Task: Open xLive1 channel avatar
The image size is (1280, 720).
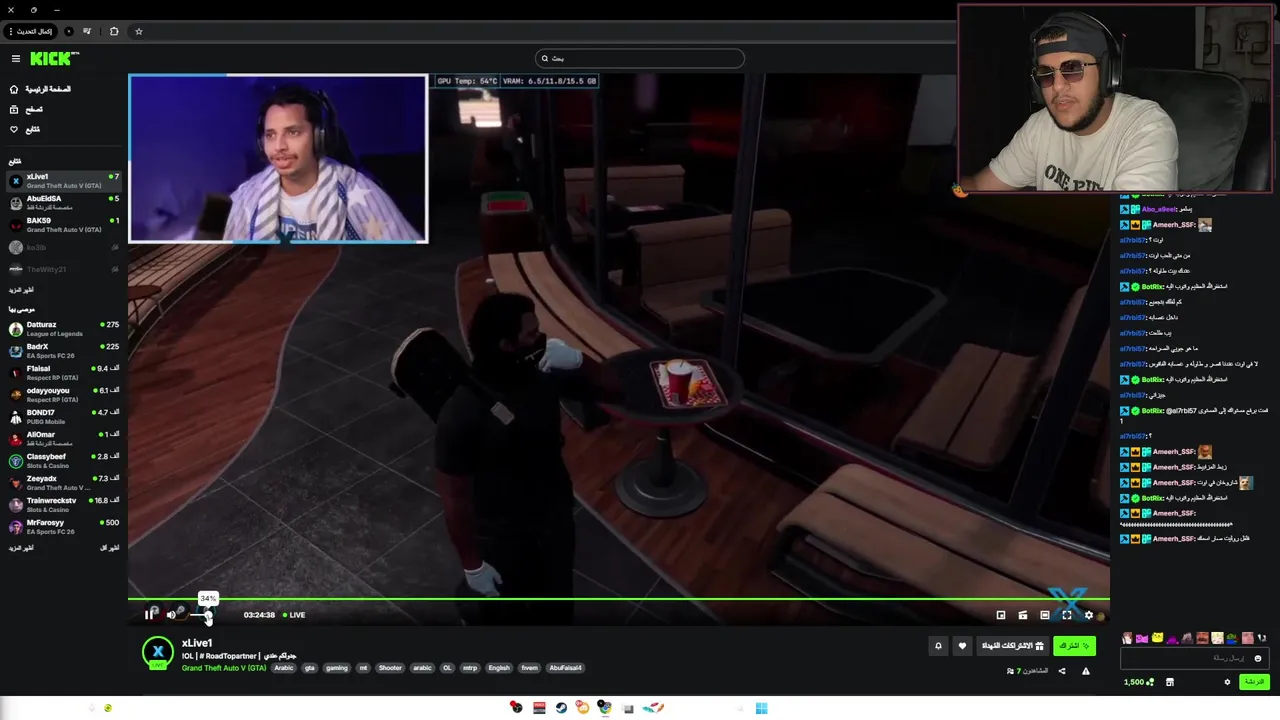Action: [x=157, y=652]
